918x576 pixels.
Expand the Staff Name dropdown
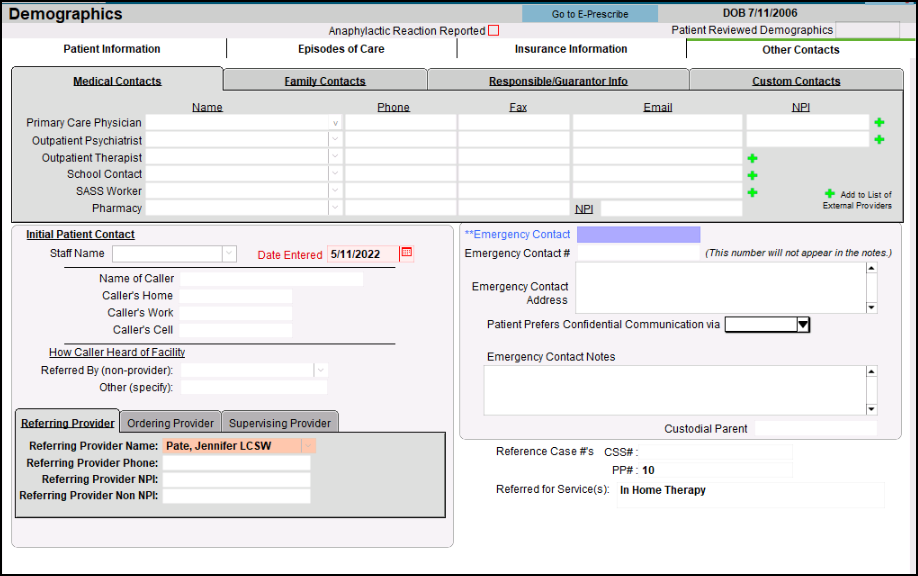click(229, 254)
